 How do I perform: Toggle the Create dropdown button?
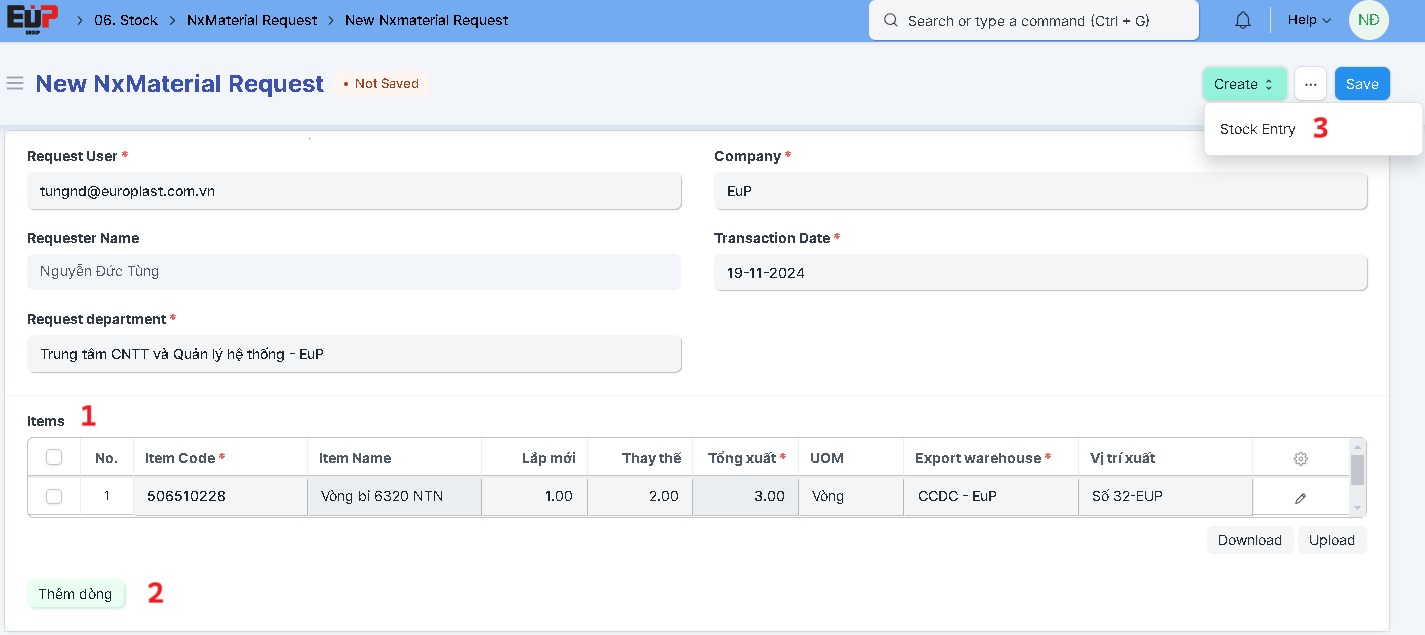1244,84
